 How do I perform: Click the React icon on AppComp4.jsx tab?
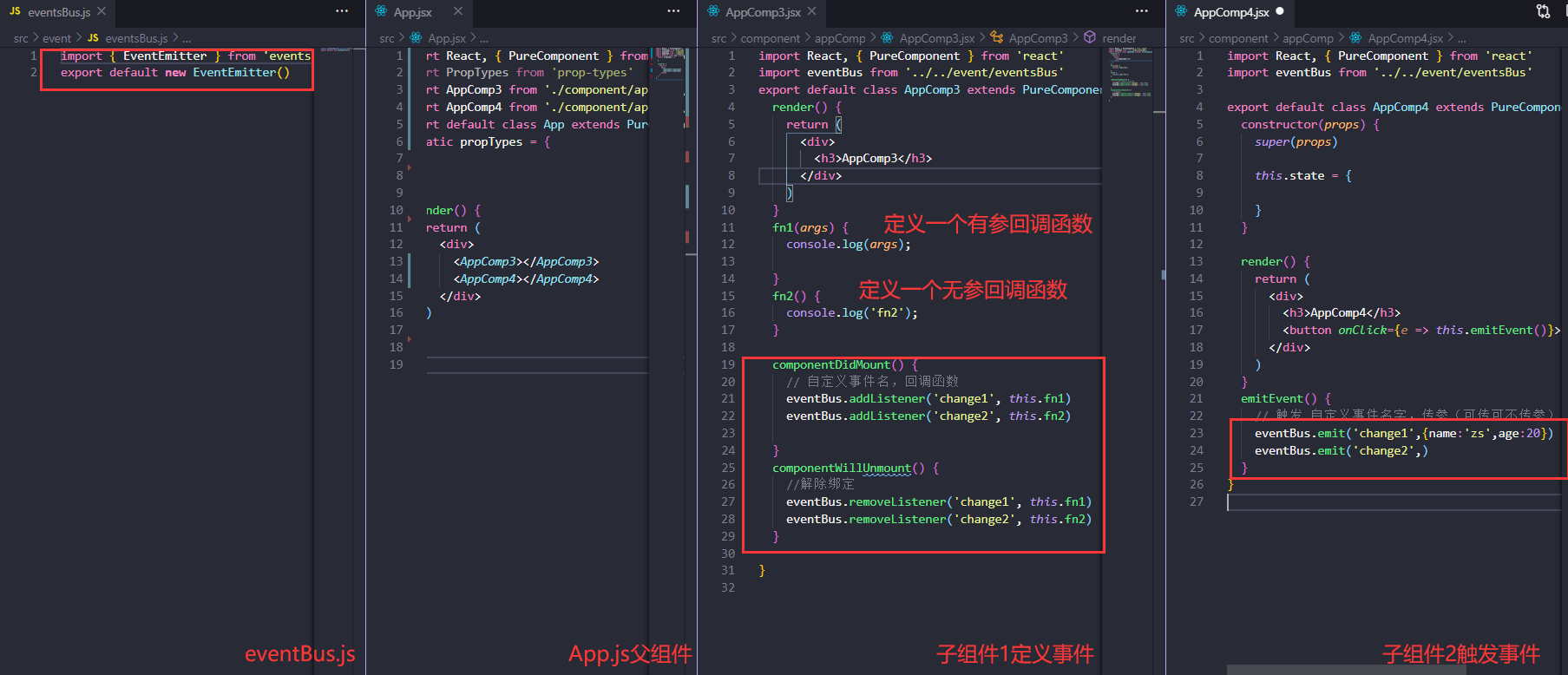[x=1181, y=11]
